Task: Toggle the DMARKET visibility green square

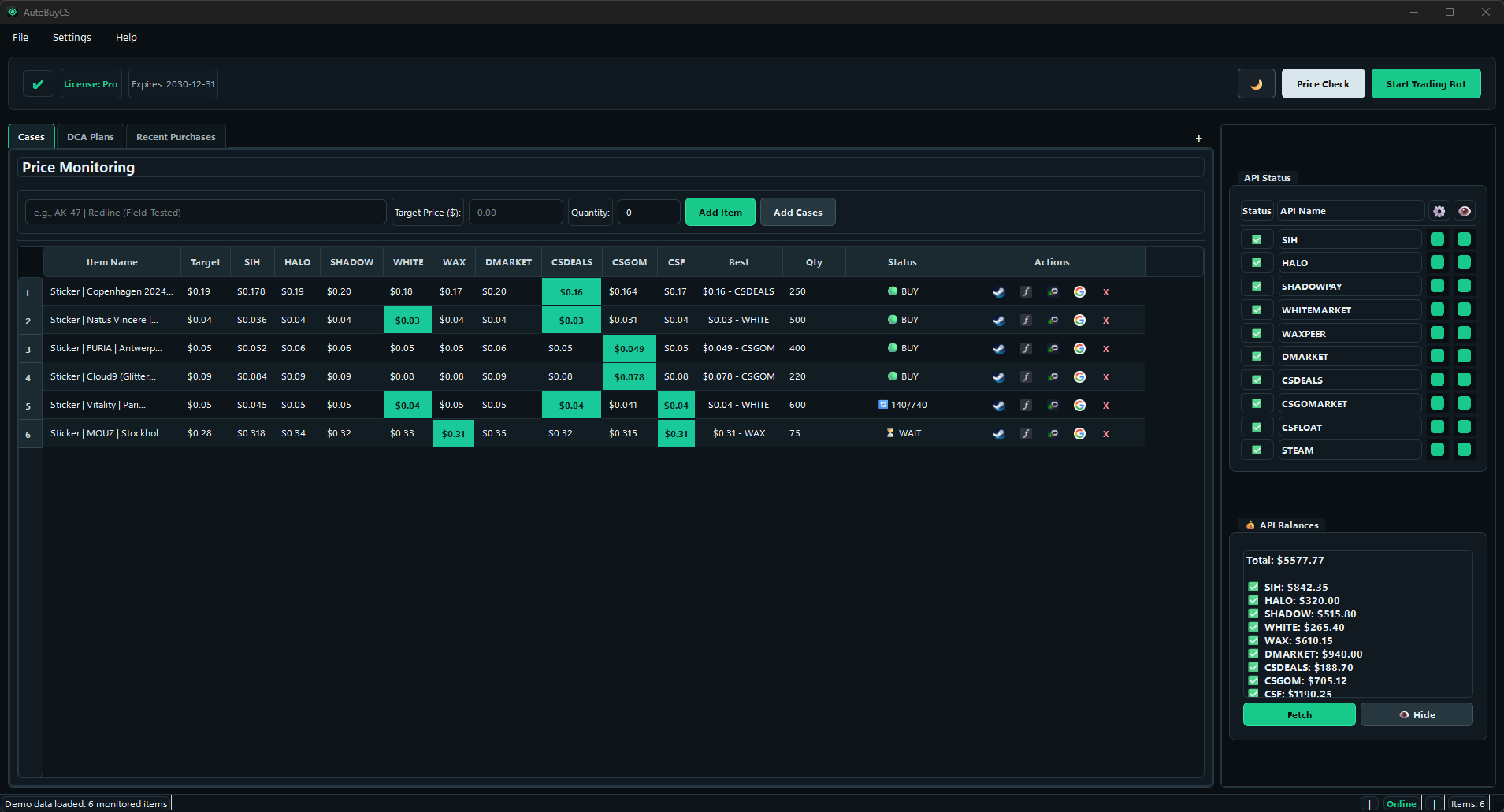Action: pos(1464,356)
